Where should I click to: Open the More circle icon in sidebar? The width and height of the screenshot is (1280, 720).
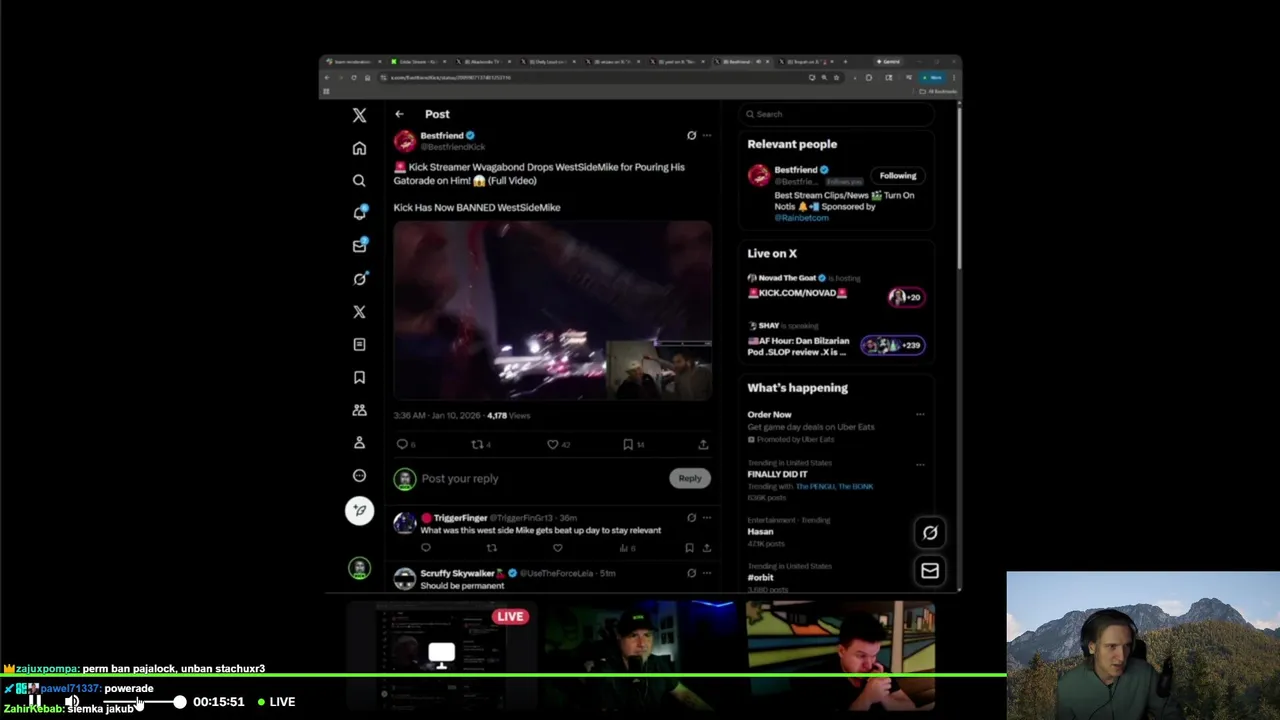[359, 476]
